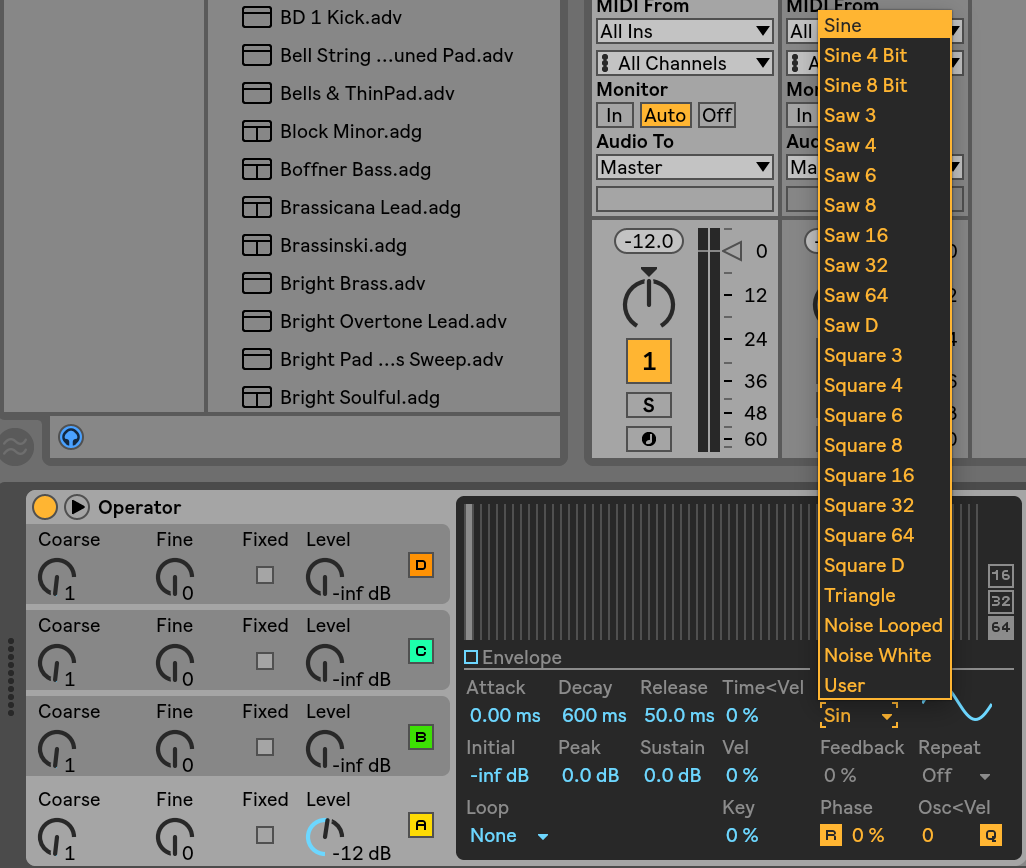
Task: Click the Operator hot-swap play triangle icon
Action: point(77,507)
